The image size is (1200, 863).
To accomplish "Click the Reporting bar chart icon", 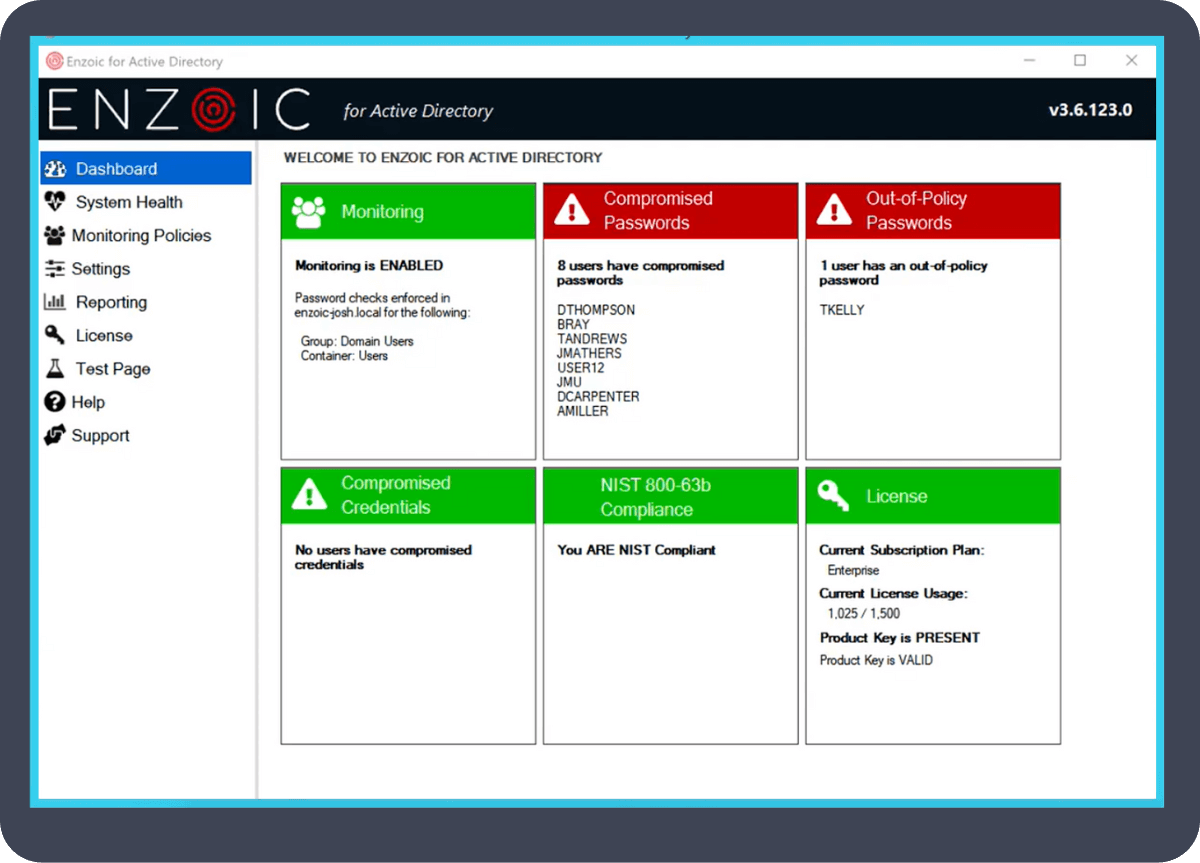I will coord(55,302).
